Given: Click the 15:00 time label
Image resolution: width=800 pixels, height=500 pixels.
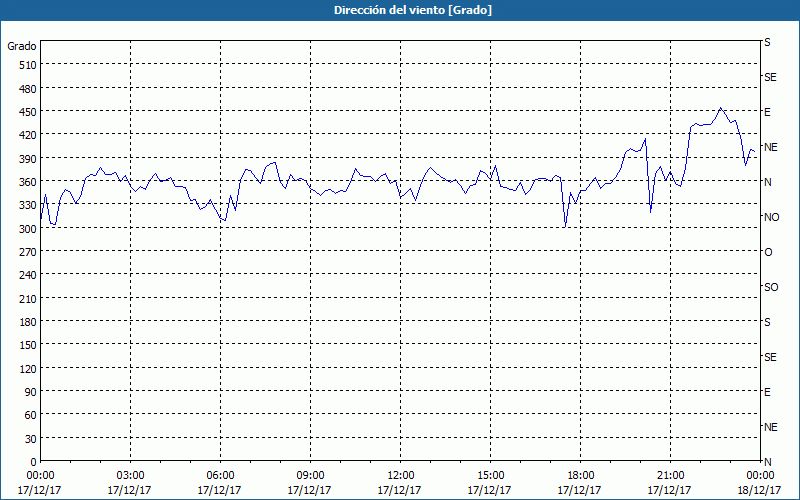Looking at the screenshot, I should pyautogui.click(x=490, y=476).
